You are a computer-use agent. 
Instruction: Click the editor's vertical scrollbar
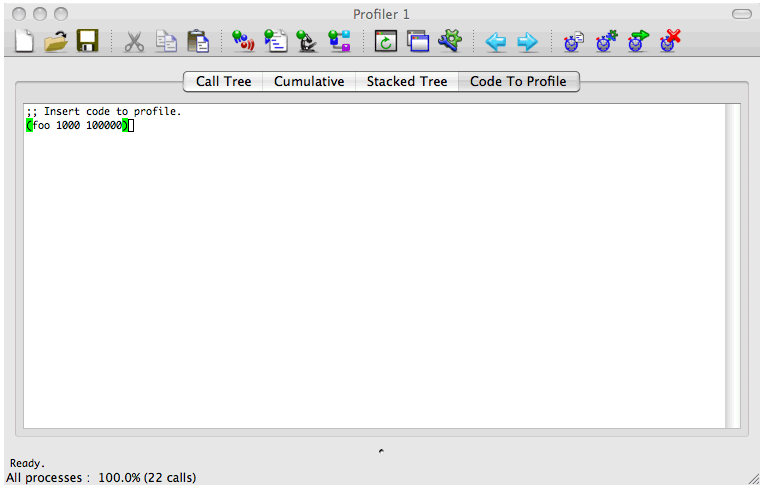tap(732, 266)
